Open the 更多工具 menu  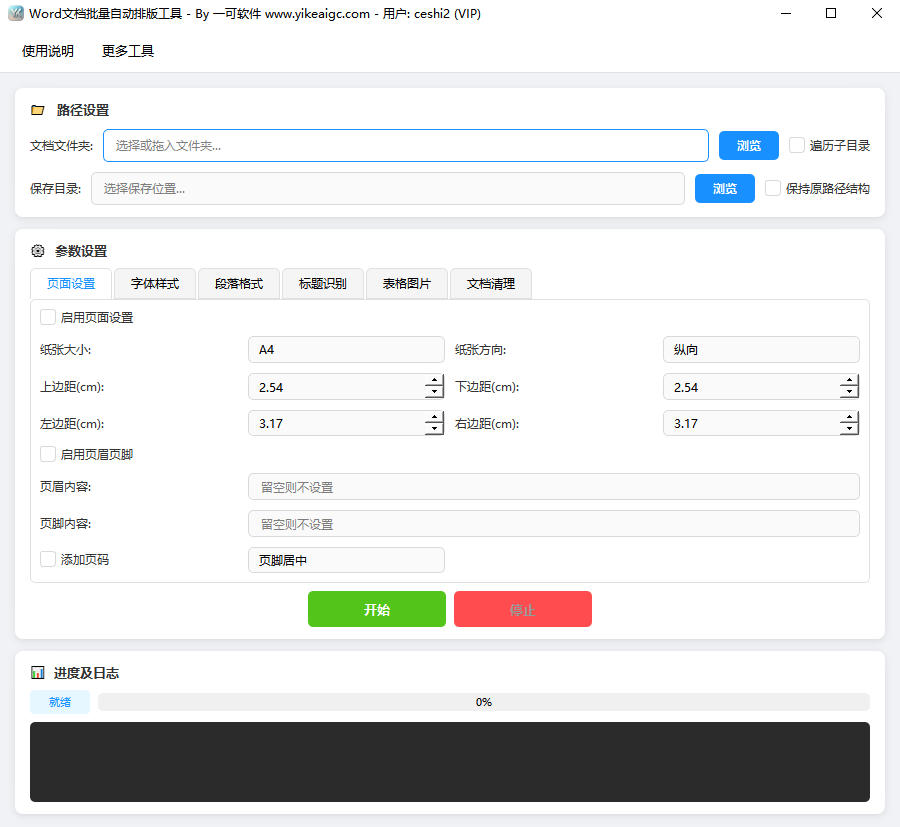coord(126,51)
